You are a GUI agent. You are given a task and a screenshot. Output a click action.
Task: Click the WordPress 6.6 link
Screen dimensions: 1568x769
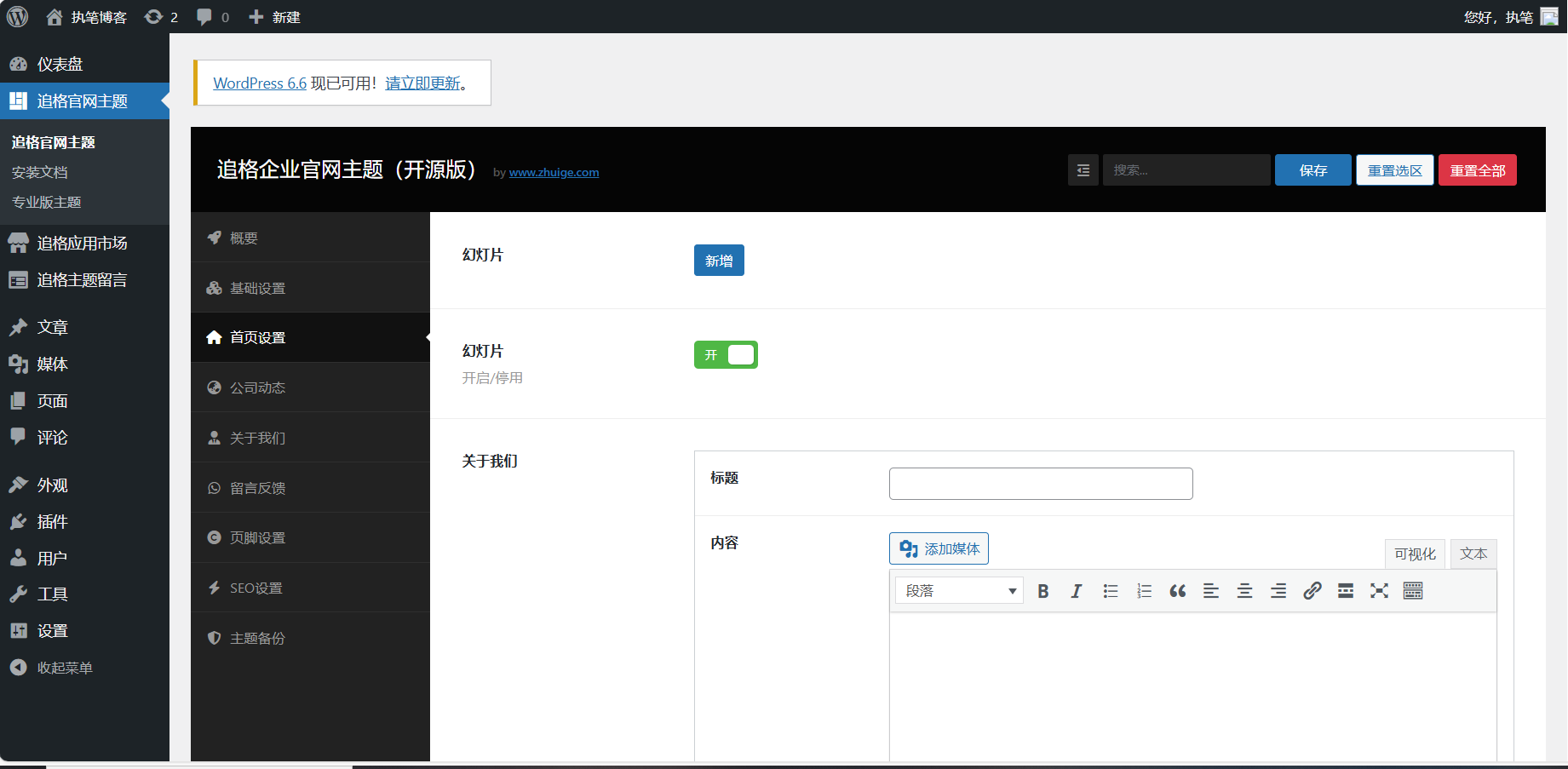pyautogui.click(x=260, y=83)
